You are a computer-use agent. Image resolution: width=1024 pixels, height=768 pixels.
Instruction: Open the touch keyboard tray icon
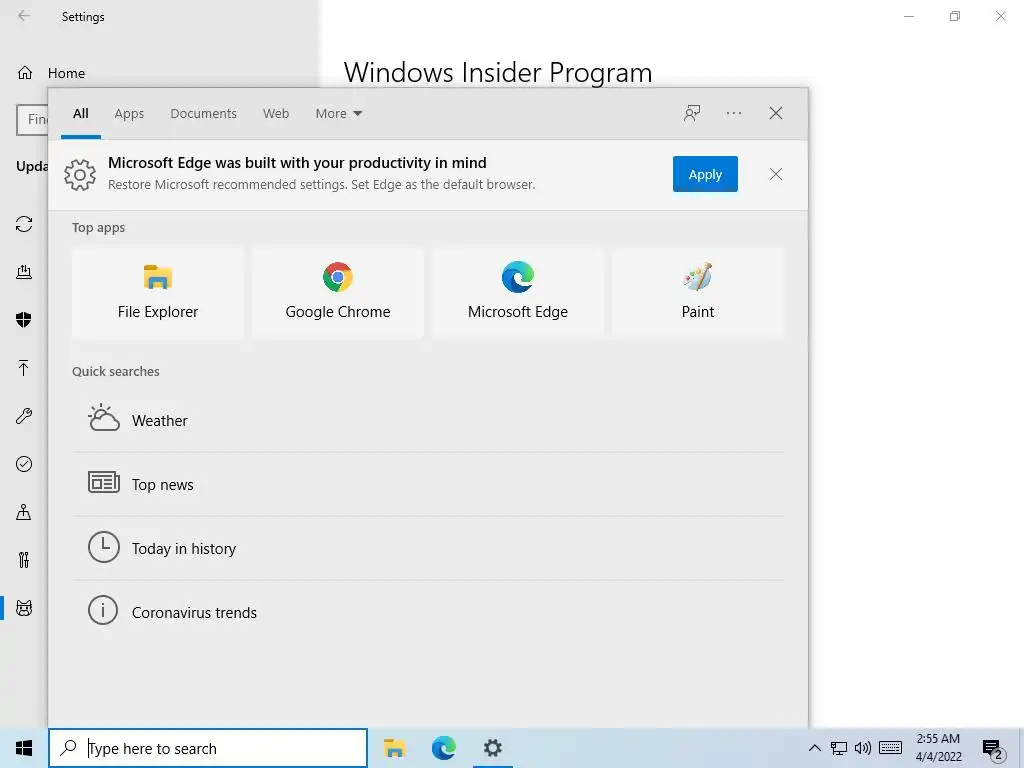pyautogui.click(x=890, y=748)
